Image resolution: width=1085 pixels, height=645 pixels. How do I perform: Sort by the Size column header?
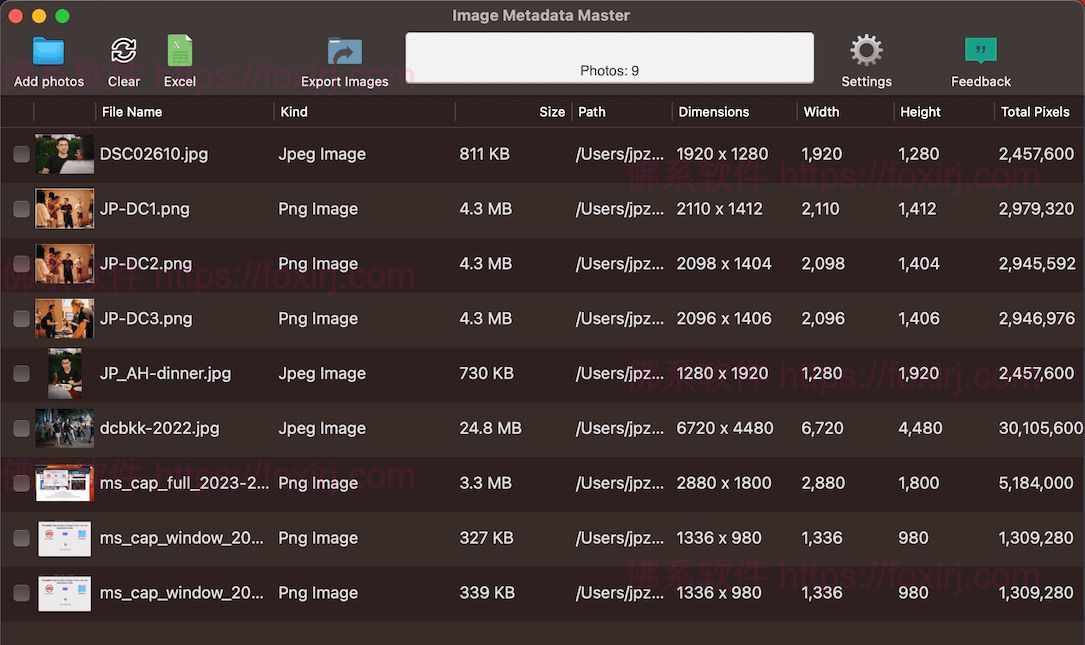pos(552,112)
